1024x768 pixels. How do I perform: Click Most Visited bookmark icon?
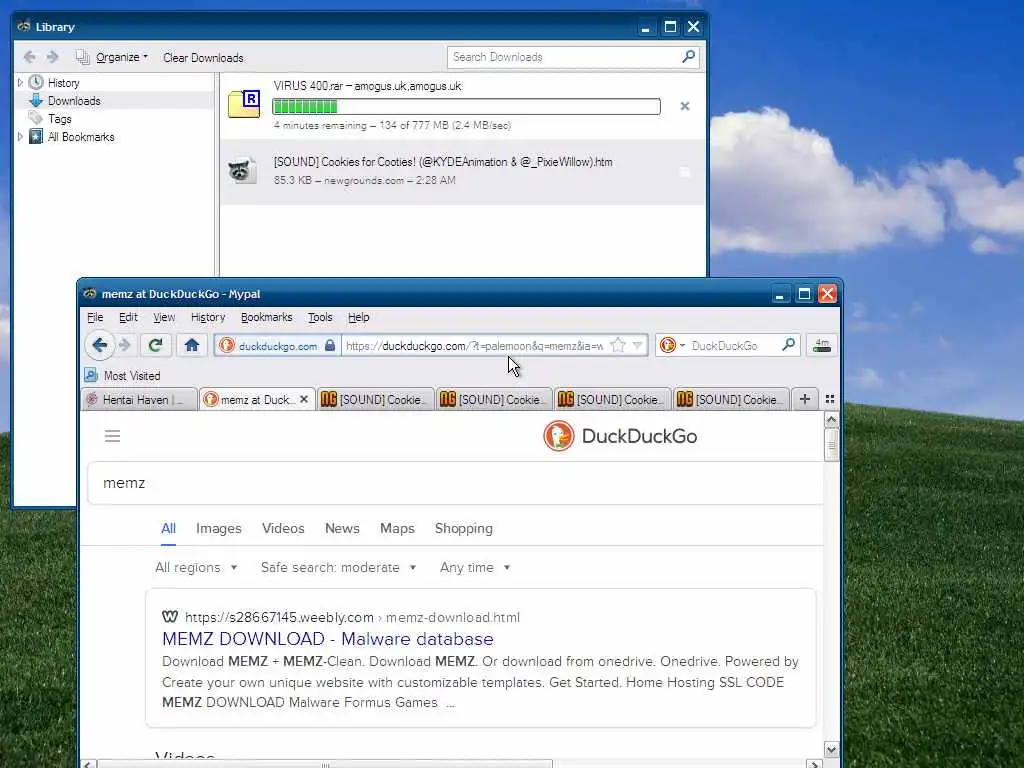pyautogui.click(x=91, y=376)
